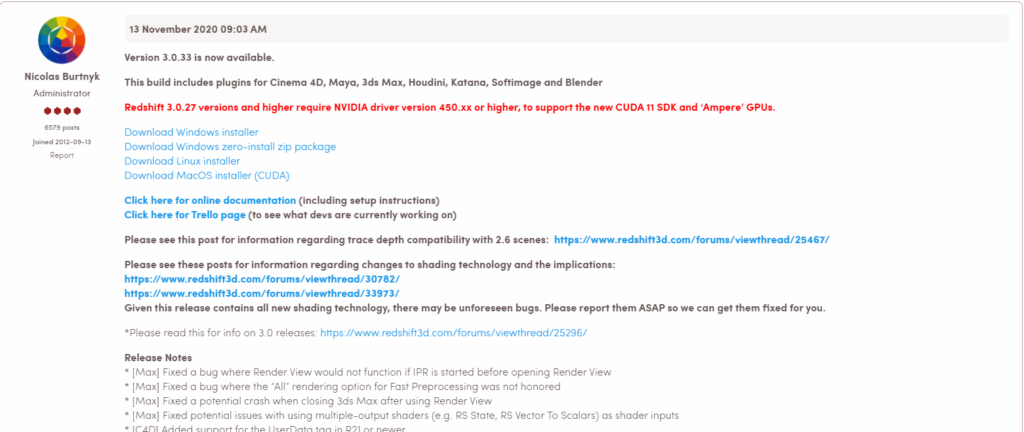The image size is (1024, 432).
Task: Click the 'Version 3.0.33 is now available.' text
Action: (199, 57)
